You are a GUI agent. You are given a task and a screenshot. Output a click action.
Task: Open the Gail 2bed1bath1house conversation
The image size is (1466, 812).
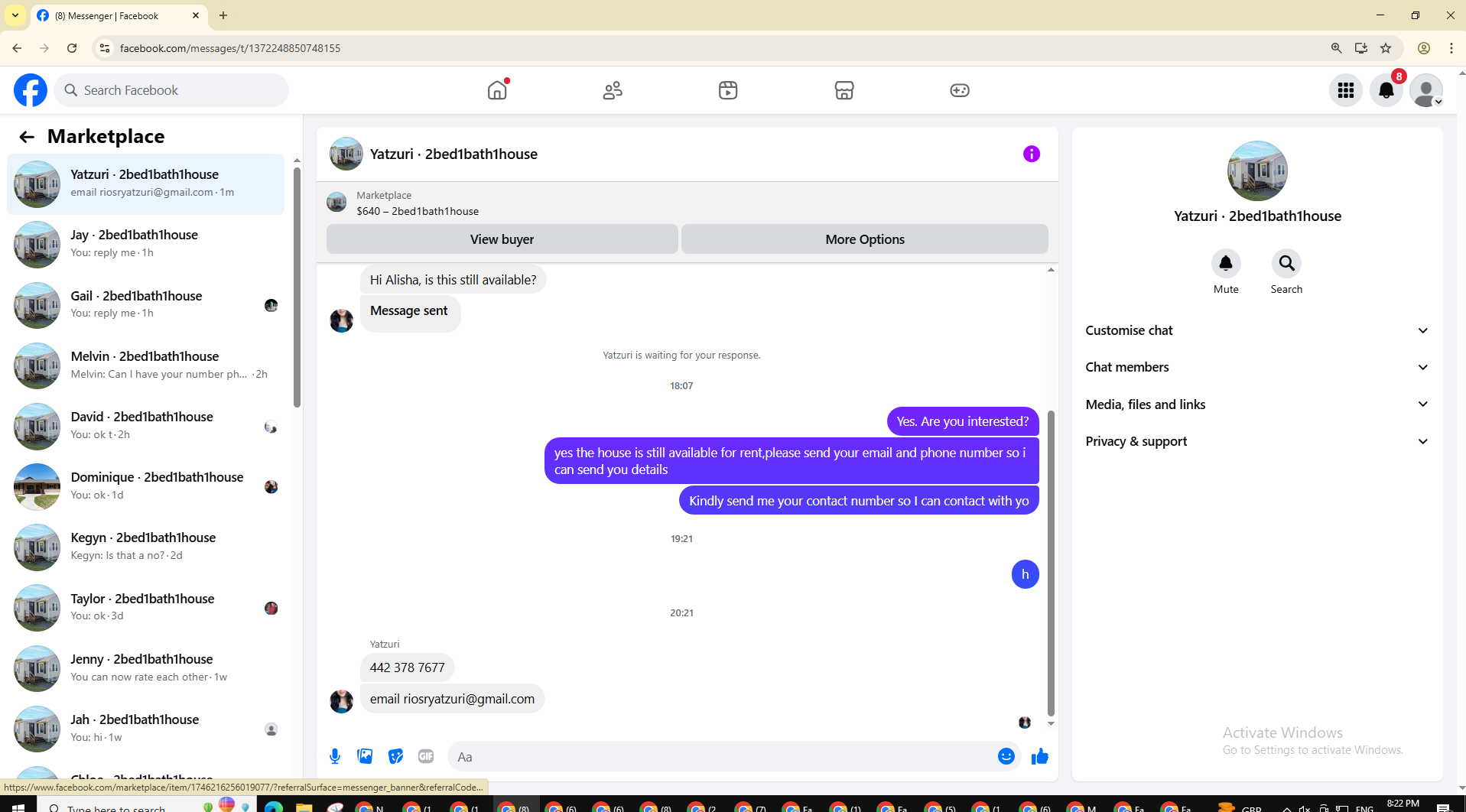(x=146, y=305)
